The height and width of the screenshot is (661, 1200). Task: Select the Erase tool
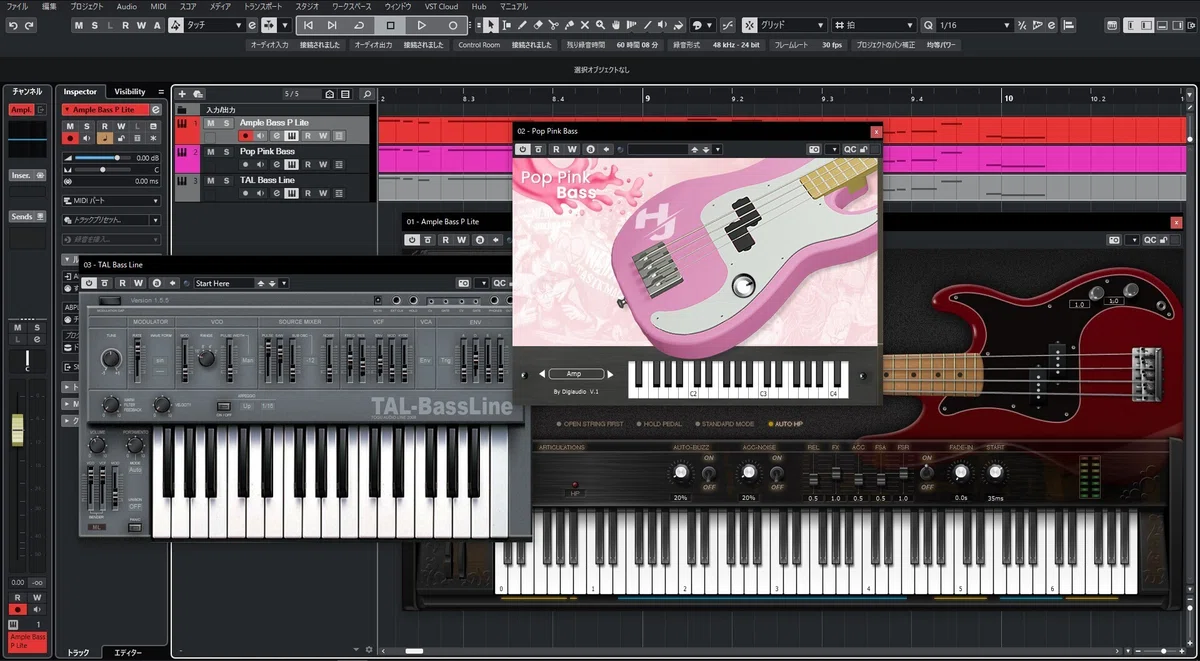[538, 25]
